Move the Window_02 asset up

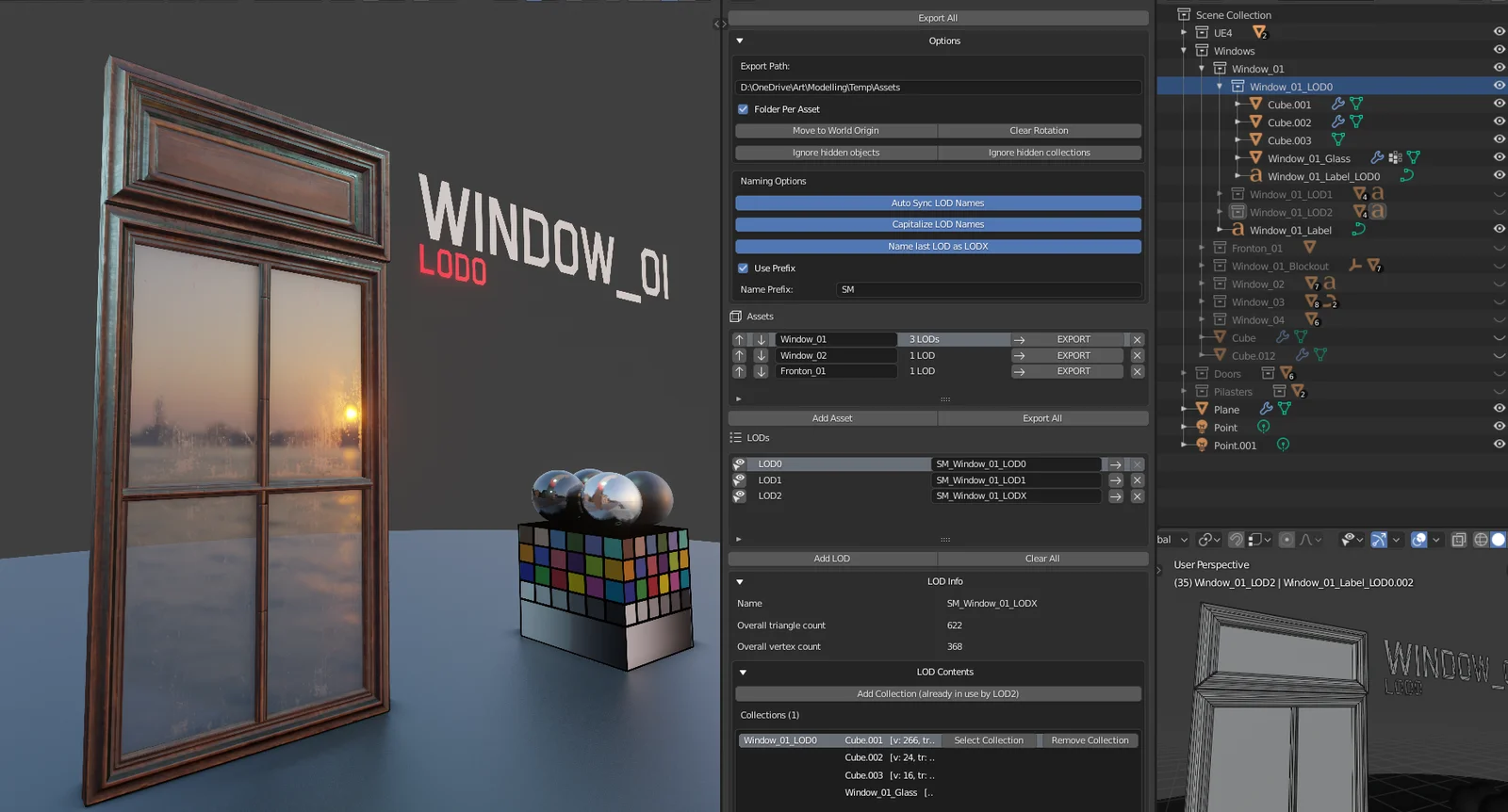pyautogui.click(x=739, y=356)
